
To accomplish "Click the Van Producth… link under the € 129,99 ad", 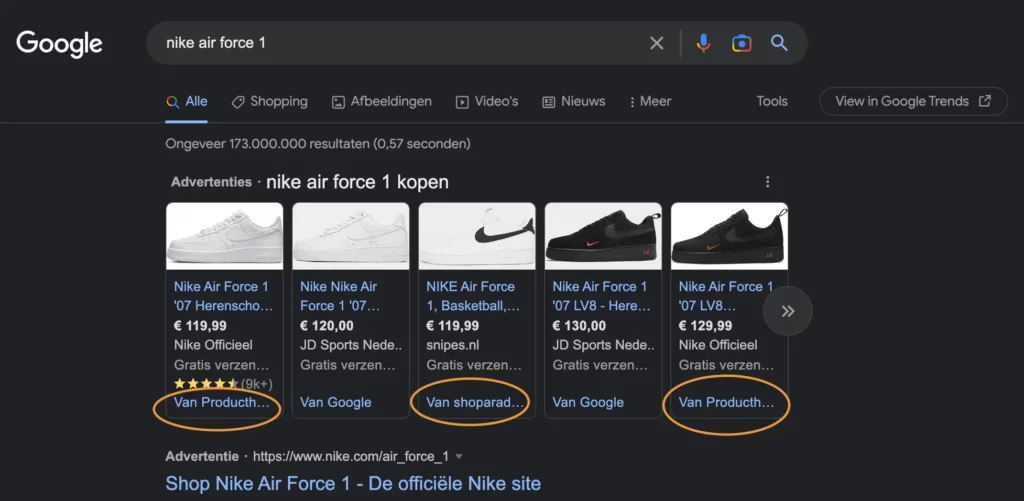I will pyautogui.click(x=726, y=402).
